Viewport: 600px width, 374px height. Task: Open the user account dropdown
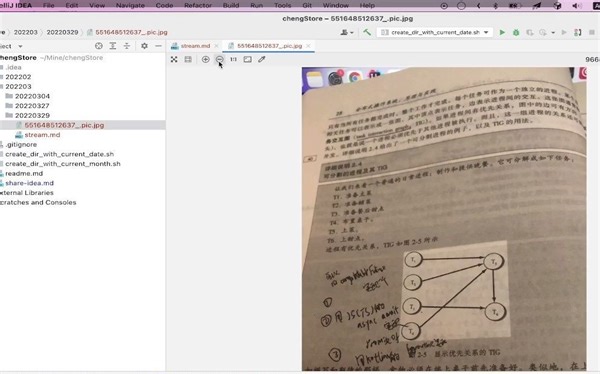pos(347,33)
